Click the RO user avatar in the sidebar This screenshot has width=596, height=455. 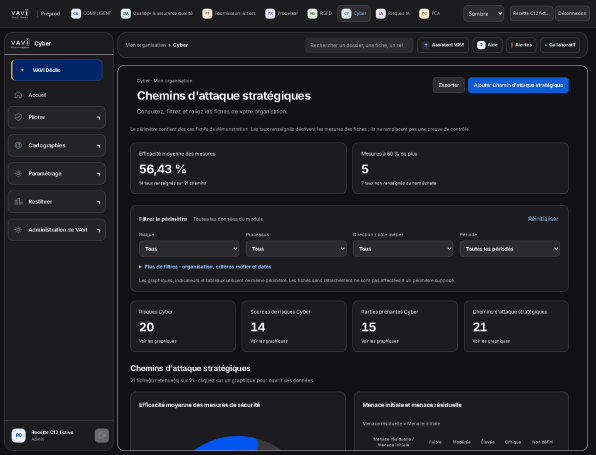pos(19,435)
